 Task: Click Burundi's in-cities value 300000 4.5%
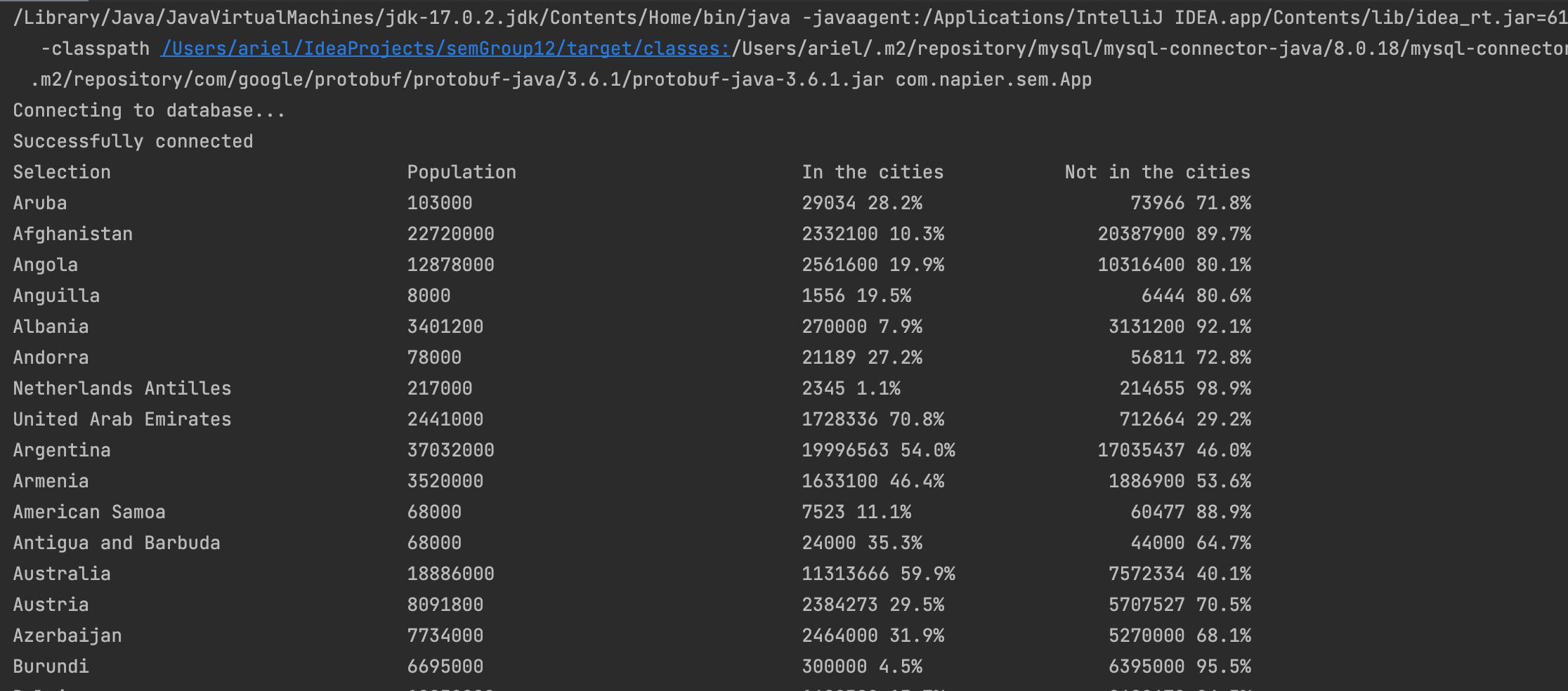point(862,666)
